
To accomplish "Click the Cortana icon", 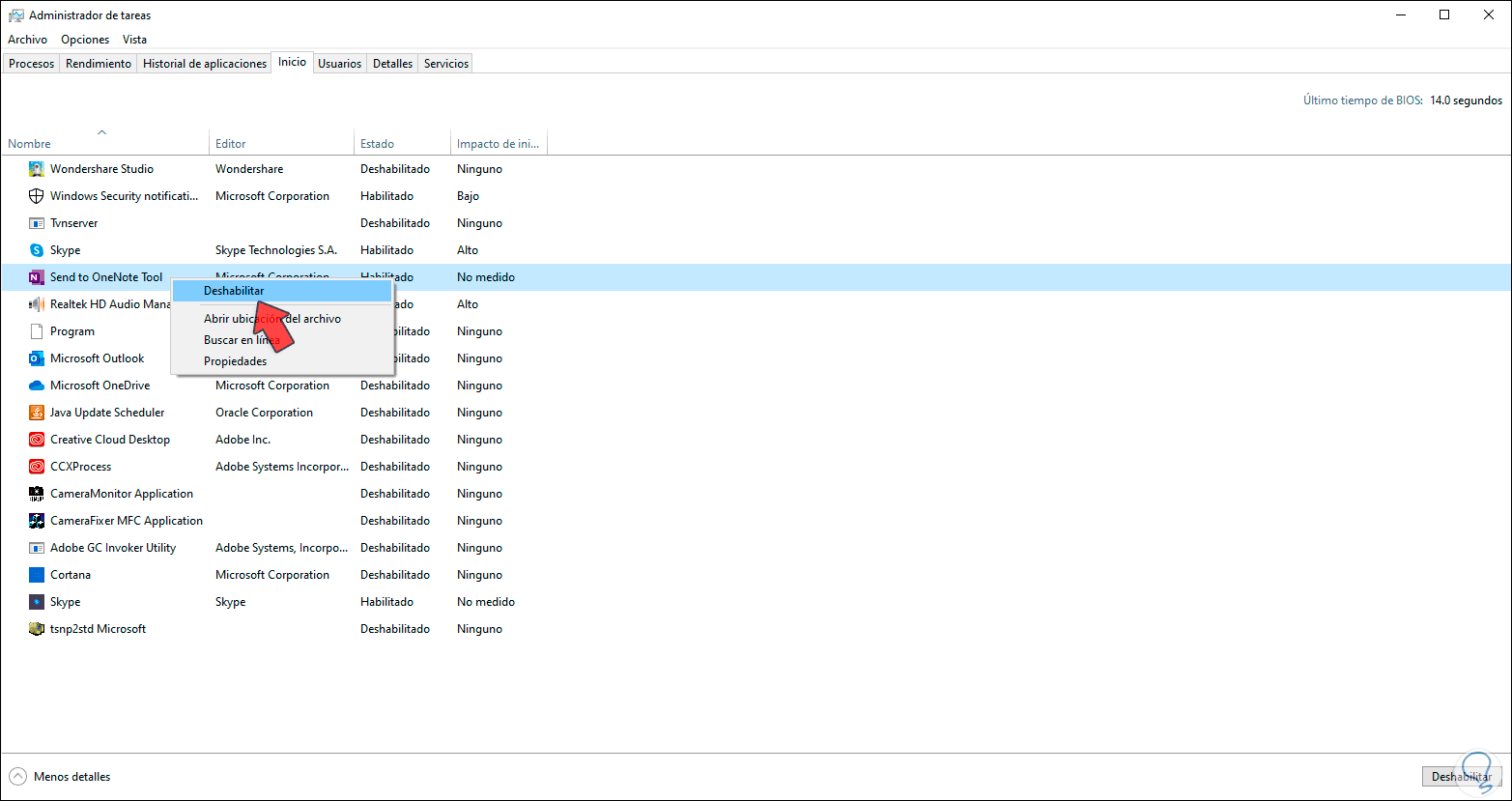I will click(x=37, y=575).
